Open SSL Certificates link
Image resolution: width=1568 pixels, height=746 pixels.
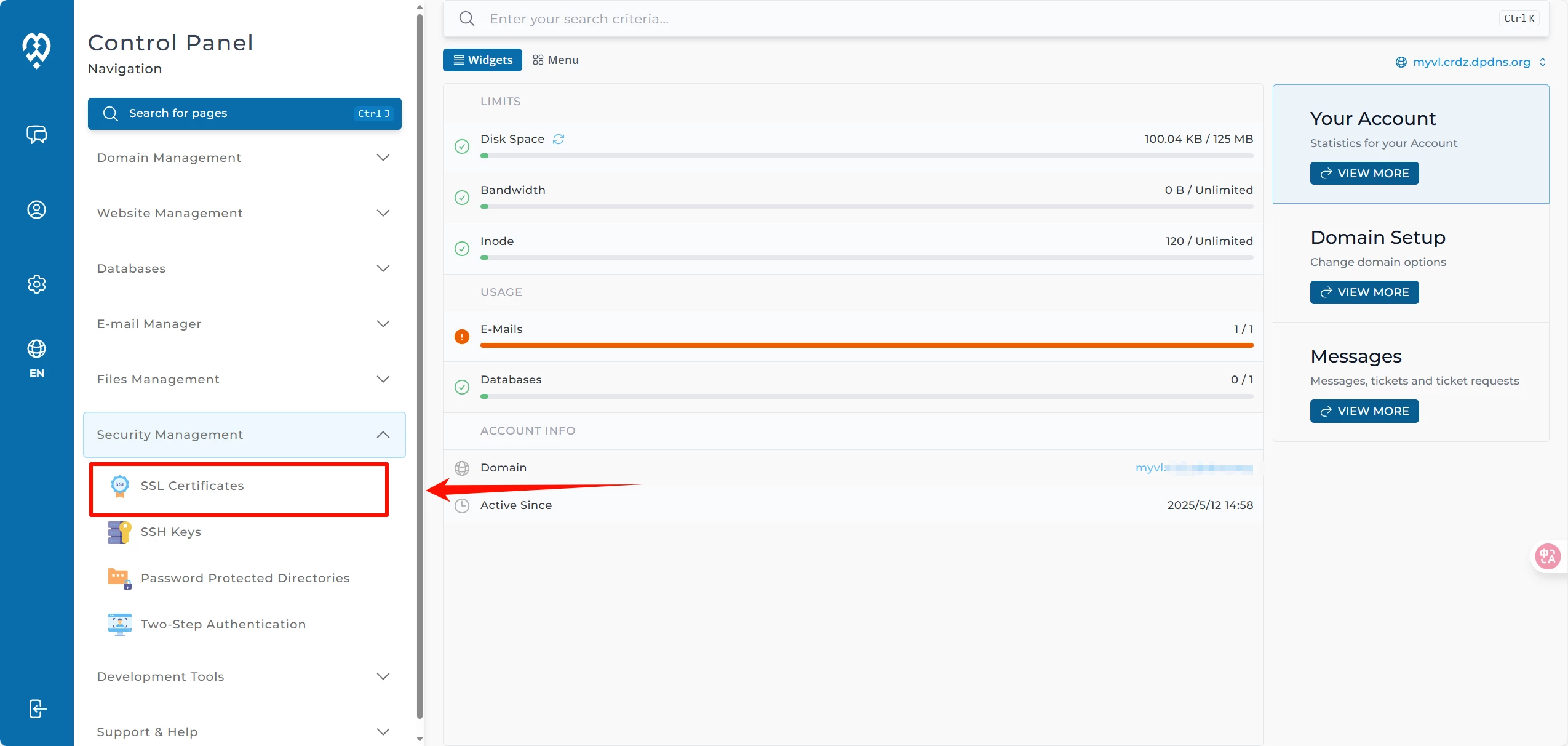pyautogui.click(x=192, y=486)
